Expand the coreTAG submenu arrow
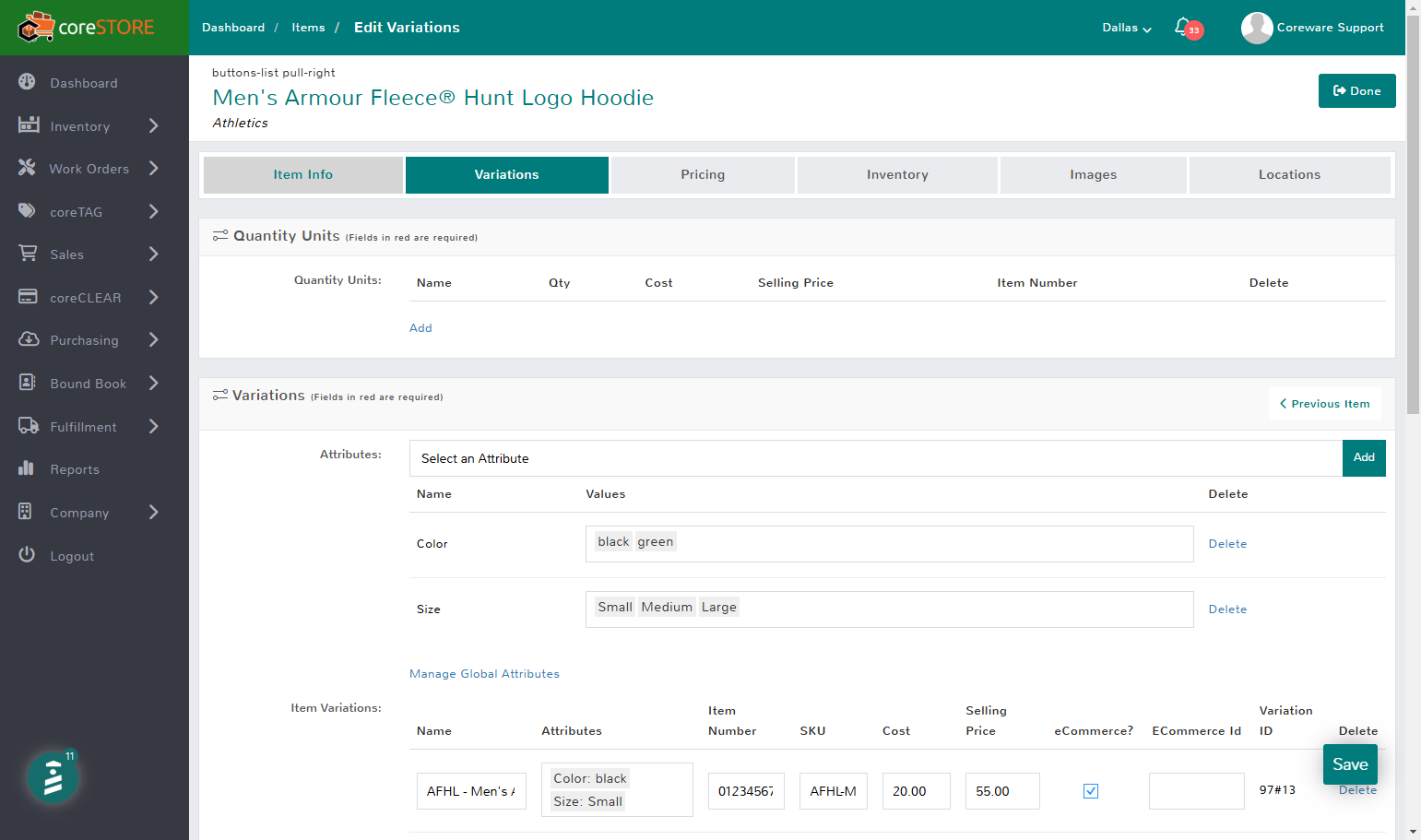 click(154, 211)
